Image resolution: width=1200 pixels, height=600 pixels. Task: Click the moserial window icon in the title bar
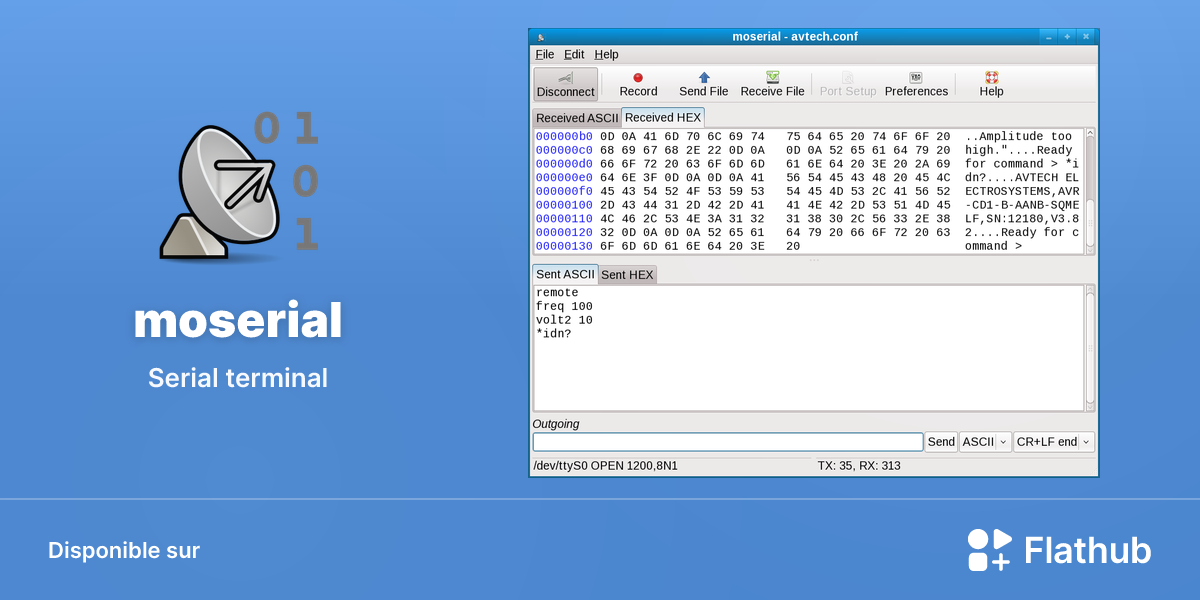pyautogui.click(x=541, y=37)
